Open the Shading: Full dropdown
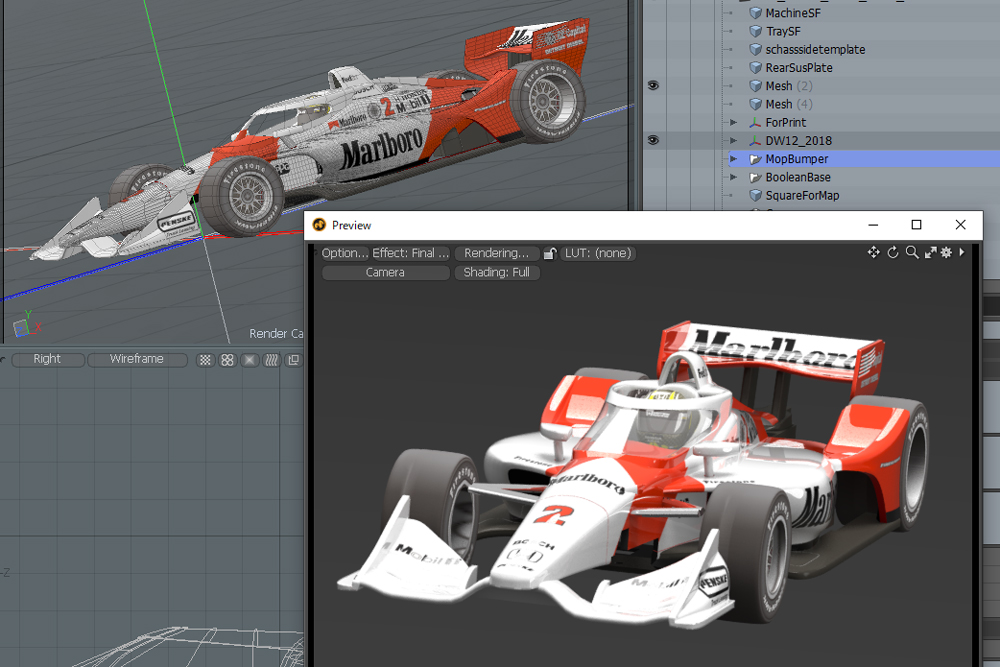This screenshot has height=667, width=1000. point(497,272)
